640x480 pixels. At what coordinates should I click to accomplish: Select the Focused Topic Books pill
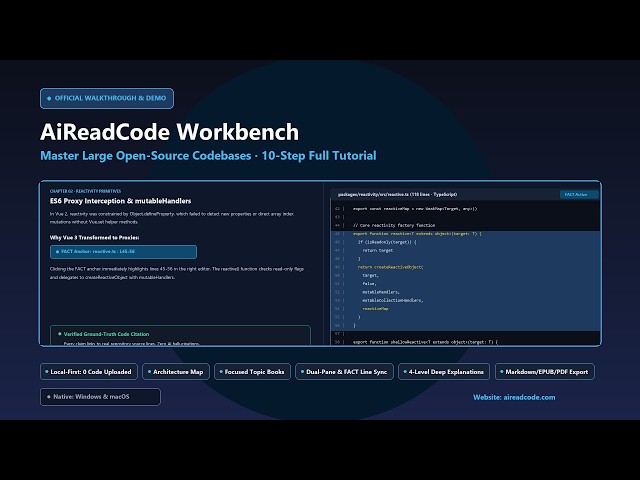pyautogui.click(x=252, y=372)
